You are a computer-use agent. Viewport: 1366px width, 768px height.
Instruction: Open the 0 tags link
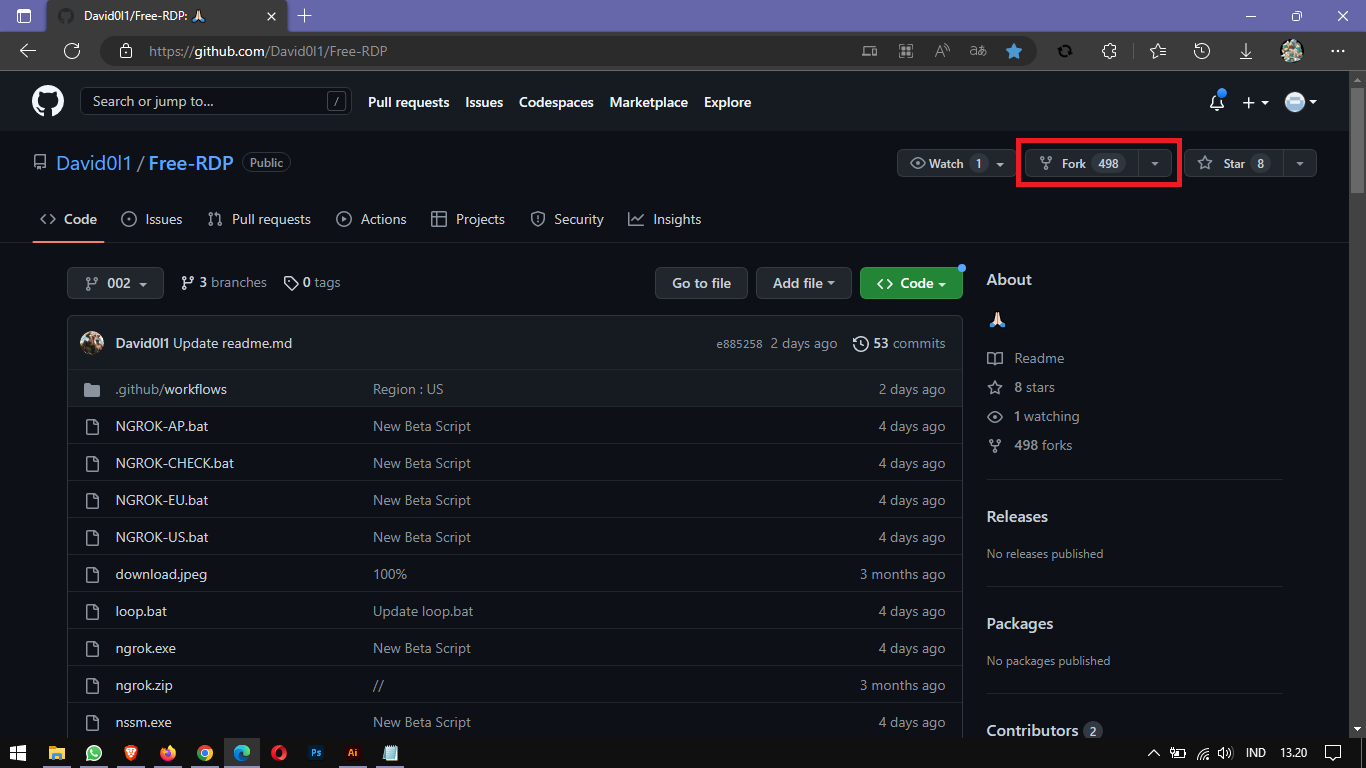(x=312, y=283)
